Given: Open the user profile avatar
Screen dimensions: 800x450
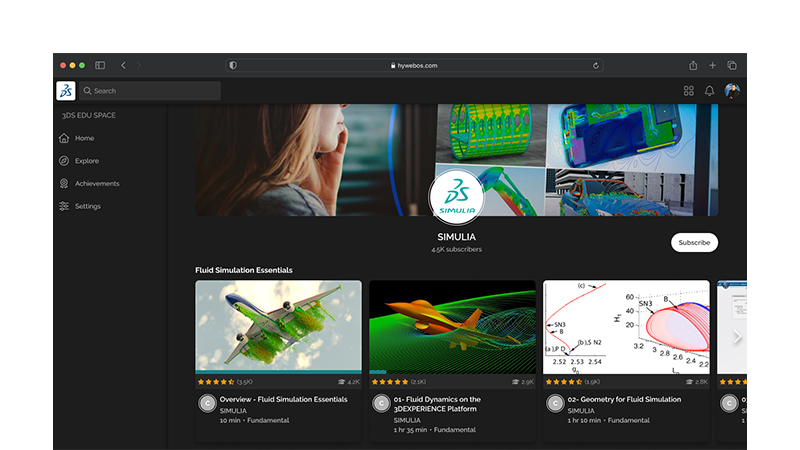Looking at the screenshot, I should (732, 91).
